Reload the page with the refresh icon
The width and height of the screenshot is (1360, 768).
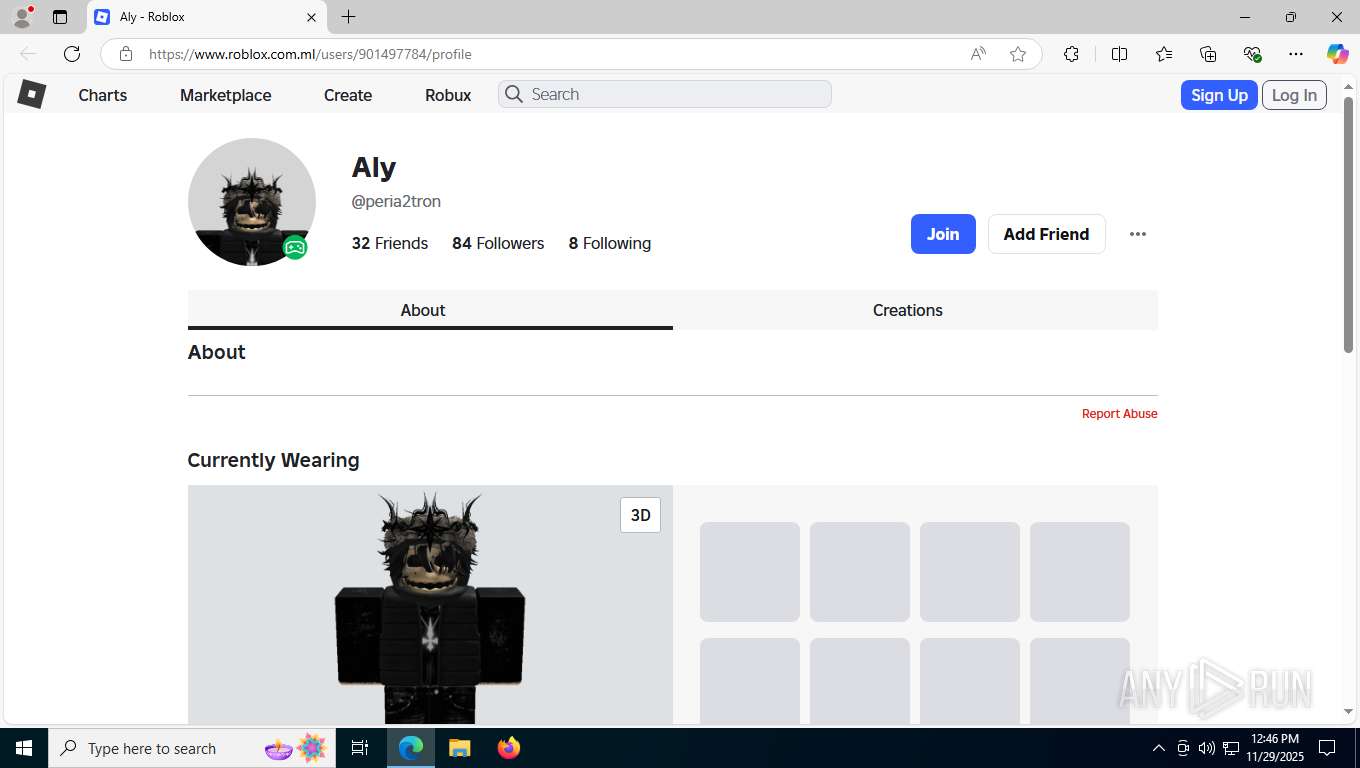click(x=72, y=54)
